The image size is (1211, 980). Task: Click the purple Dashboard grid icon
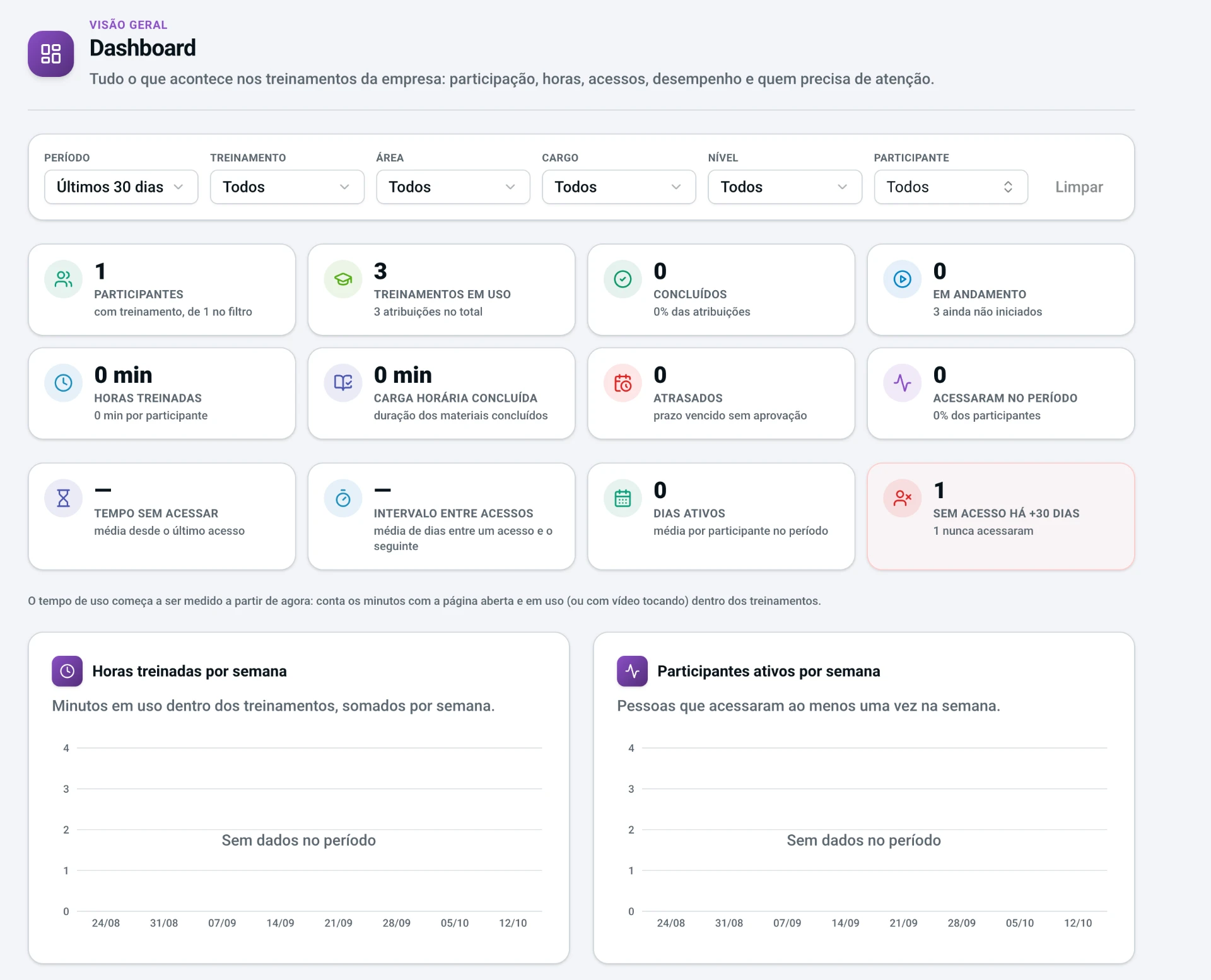pyautogui.click(x=50, y=54)
